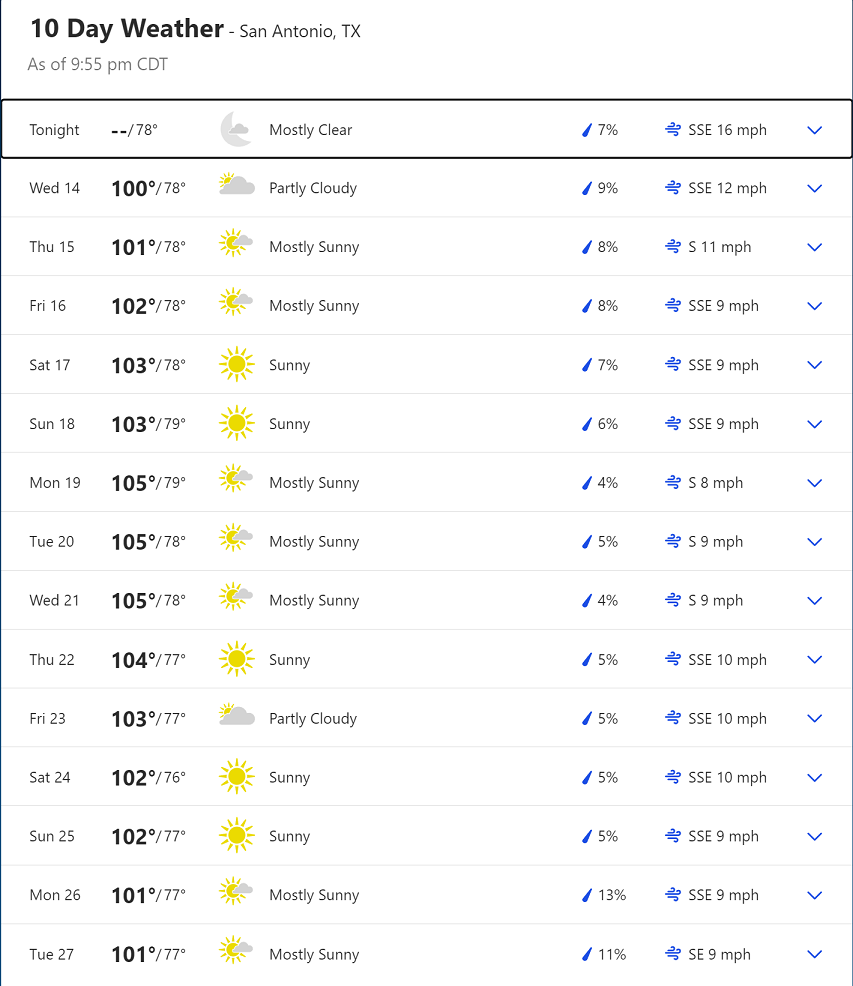
Task: Click the Thu 15 mostly sunny icon
Action: point(236,243)
